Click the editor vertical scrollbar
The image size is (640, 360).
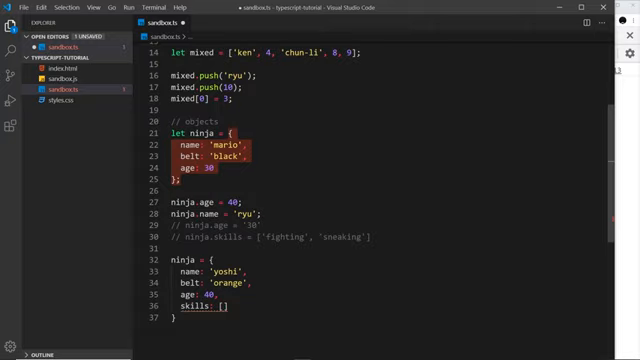pyautogui.click(x=611, y=173)
